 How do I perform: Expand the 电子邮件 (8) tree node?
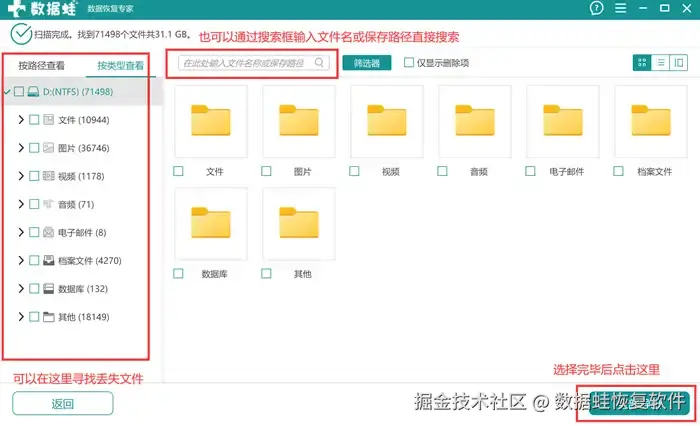pyautogui.click(x=21, y=232)
